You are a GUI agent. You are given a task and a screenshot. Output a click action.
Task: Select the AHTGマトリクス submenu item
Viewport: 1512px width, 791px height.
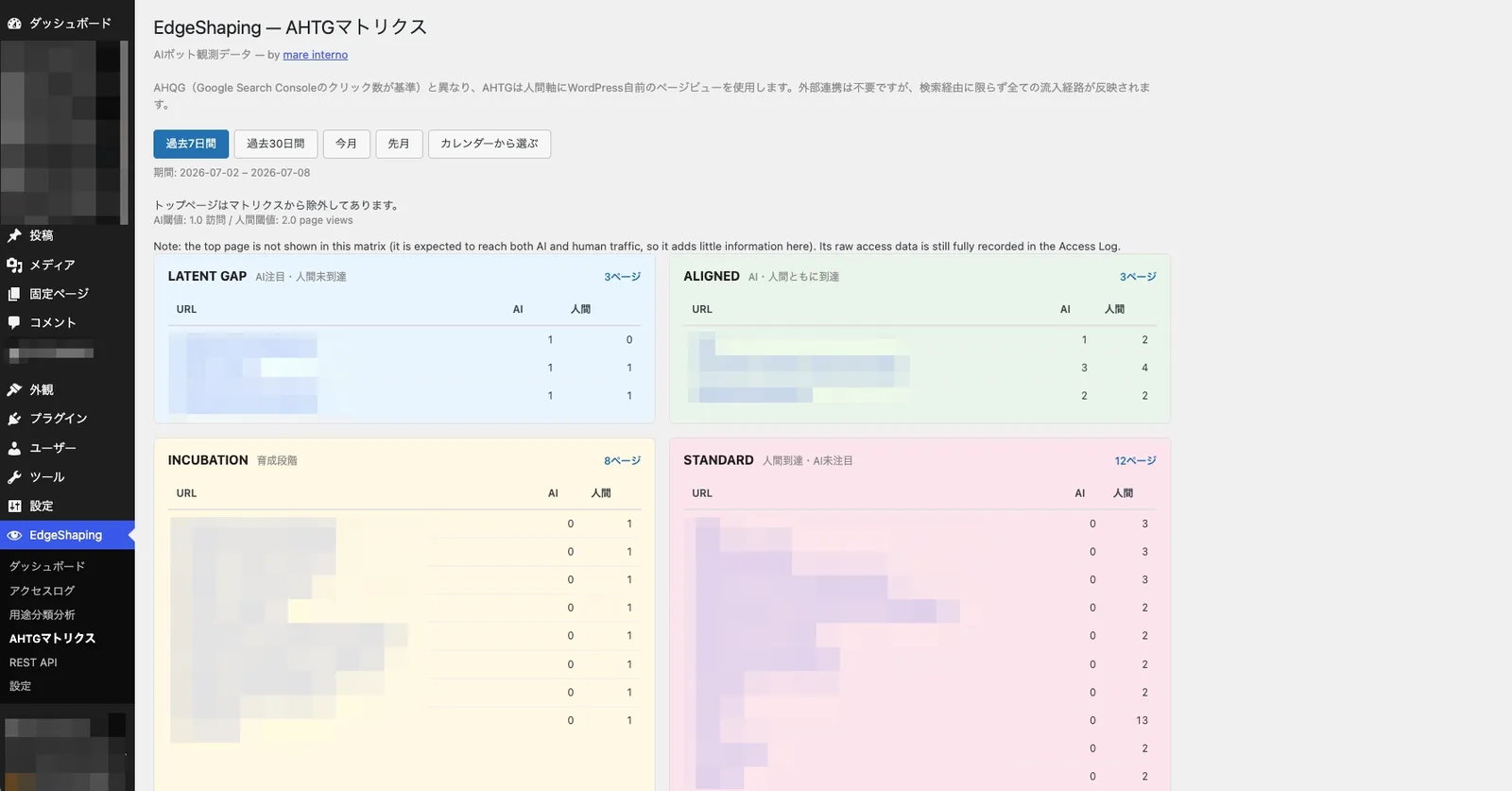[x=52, y=639]
